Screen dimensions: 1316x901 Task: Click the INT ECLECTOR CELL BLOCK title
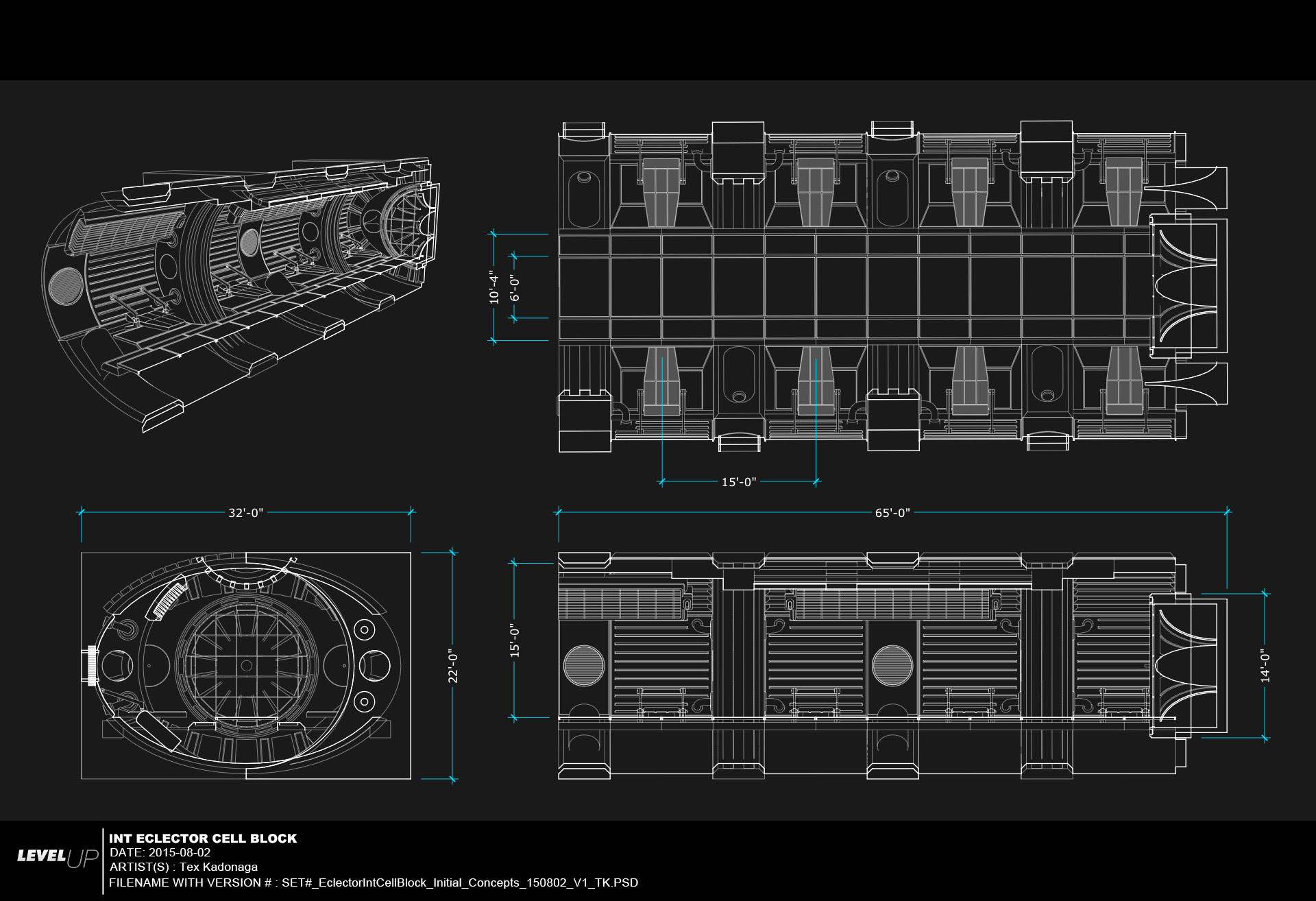[203, 839]
